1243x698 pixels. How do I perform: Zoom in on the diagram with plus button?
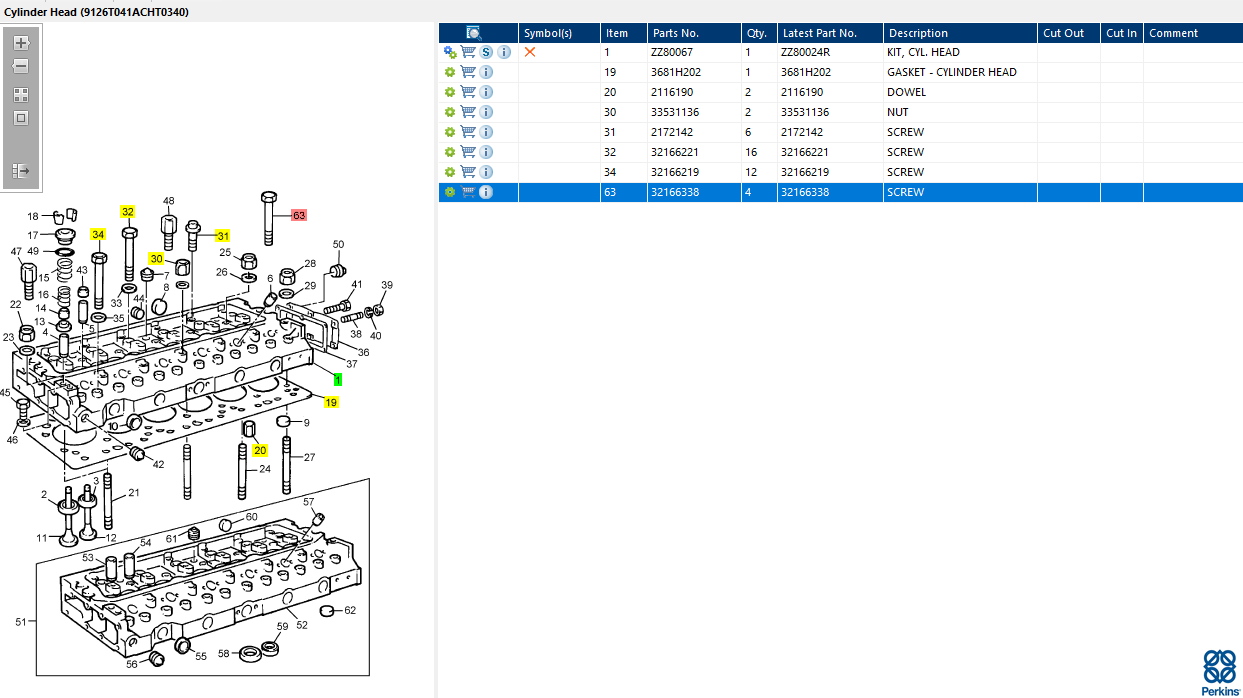click(21, 43)
